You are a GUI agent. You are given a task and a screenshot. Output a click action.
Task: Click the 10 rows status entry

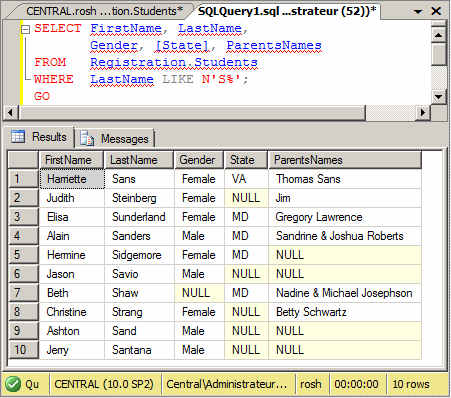point(411,384)
